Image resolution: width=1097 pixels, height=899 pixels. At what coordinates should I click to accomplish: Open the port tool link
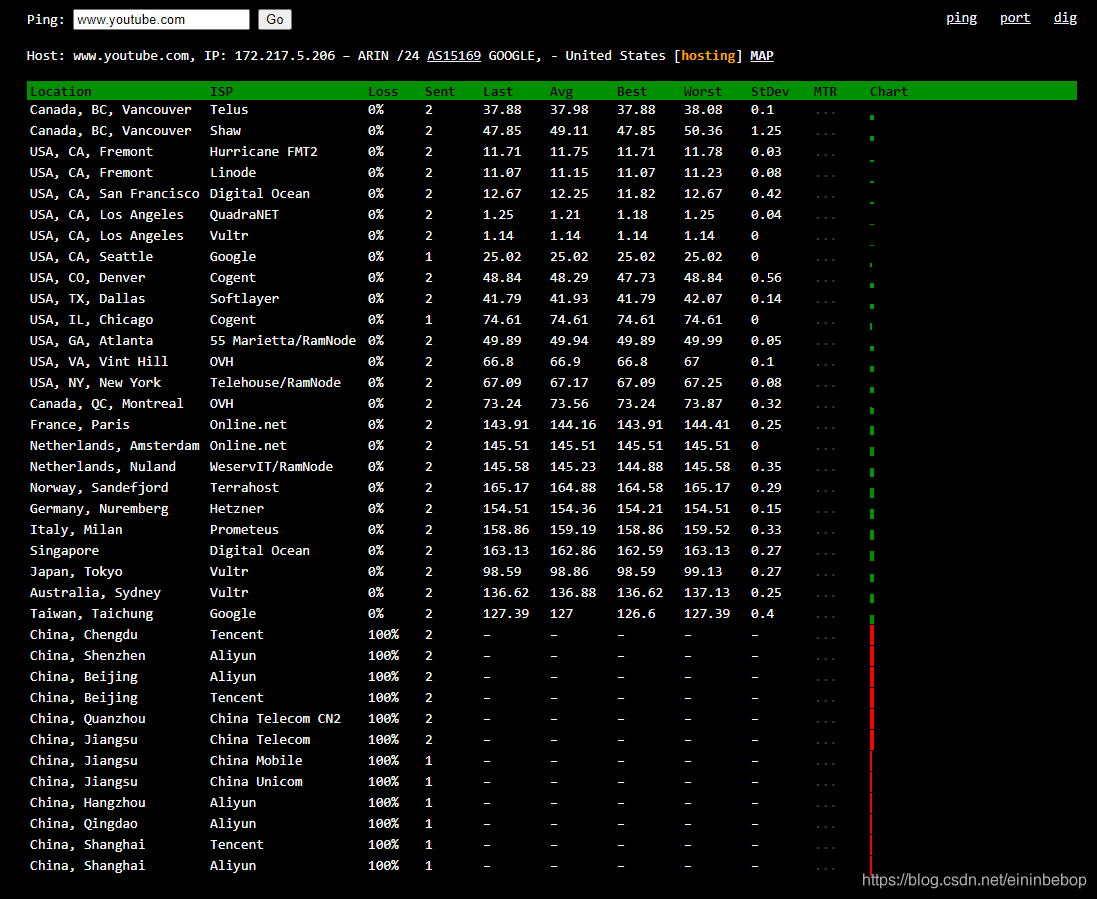pos(1014,18)
